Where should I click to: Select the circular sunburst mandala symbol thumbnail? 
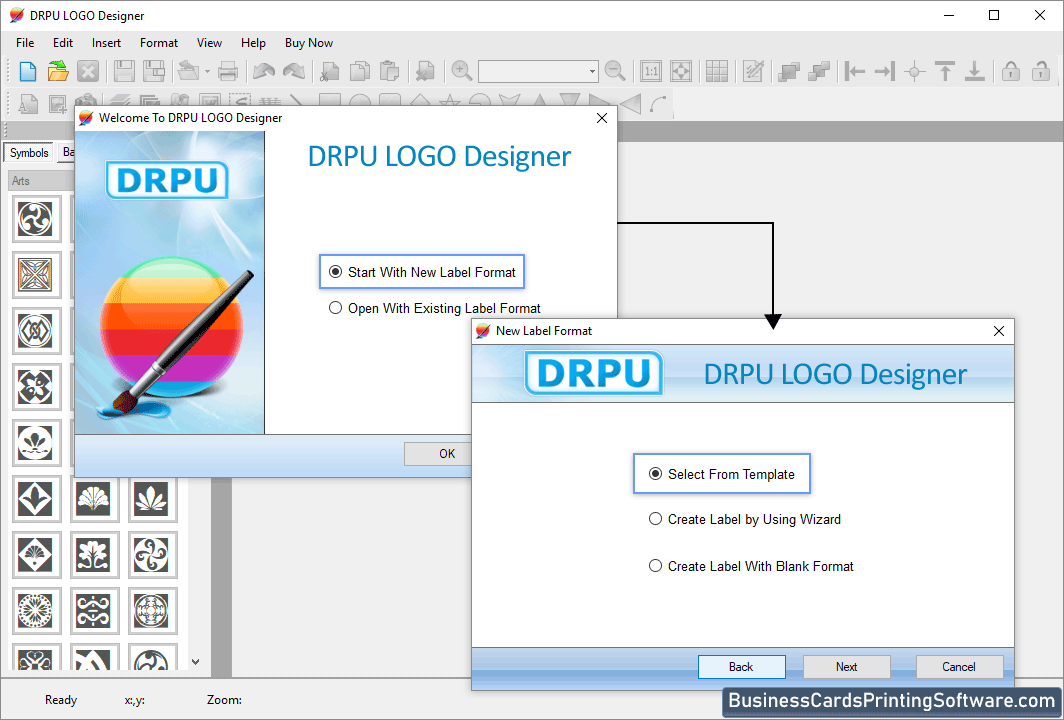click(x=35, y=611)
